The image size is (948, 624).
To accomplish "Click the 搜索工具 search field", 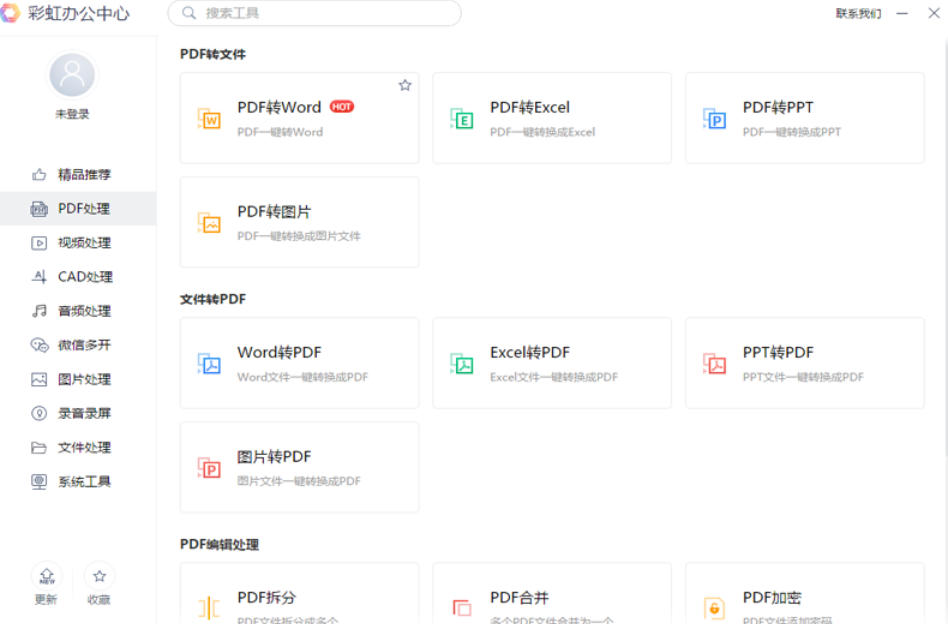I will tap(315, 15).
